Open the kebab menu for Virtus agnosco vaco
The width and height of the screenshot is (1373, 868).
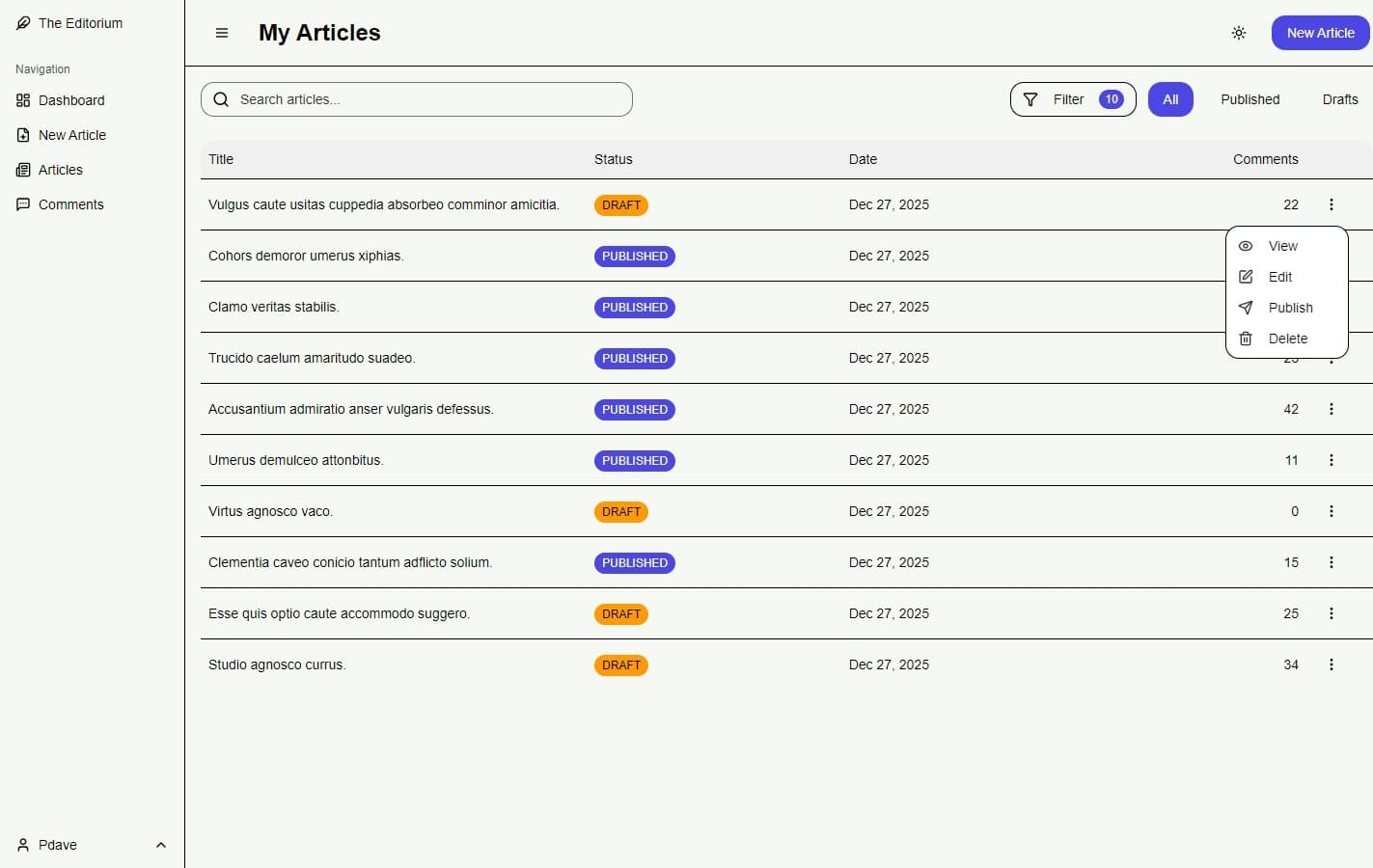click(1332, 511)
